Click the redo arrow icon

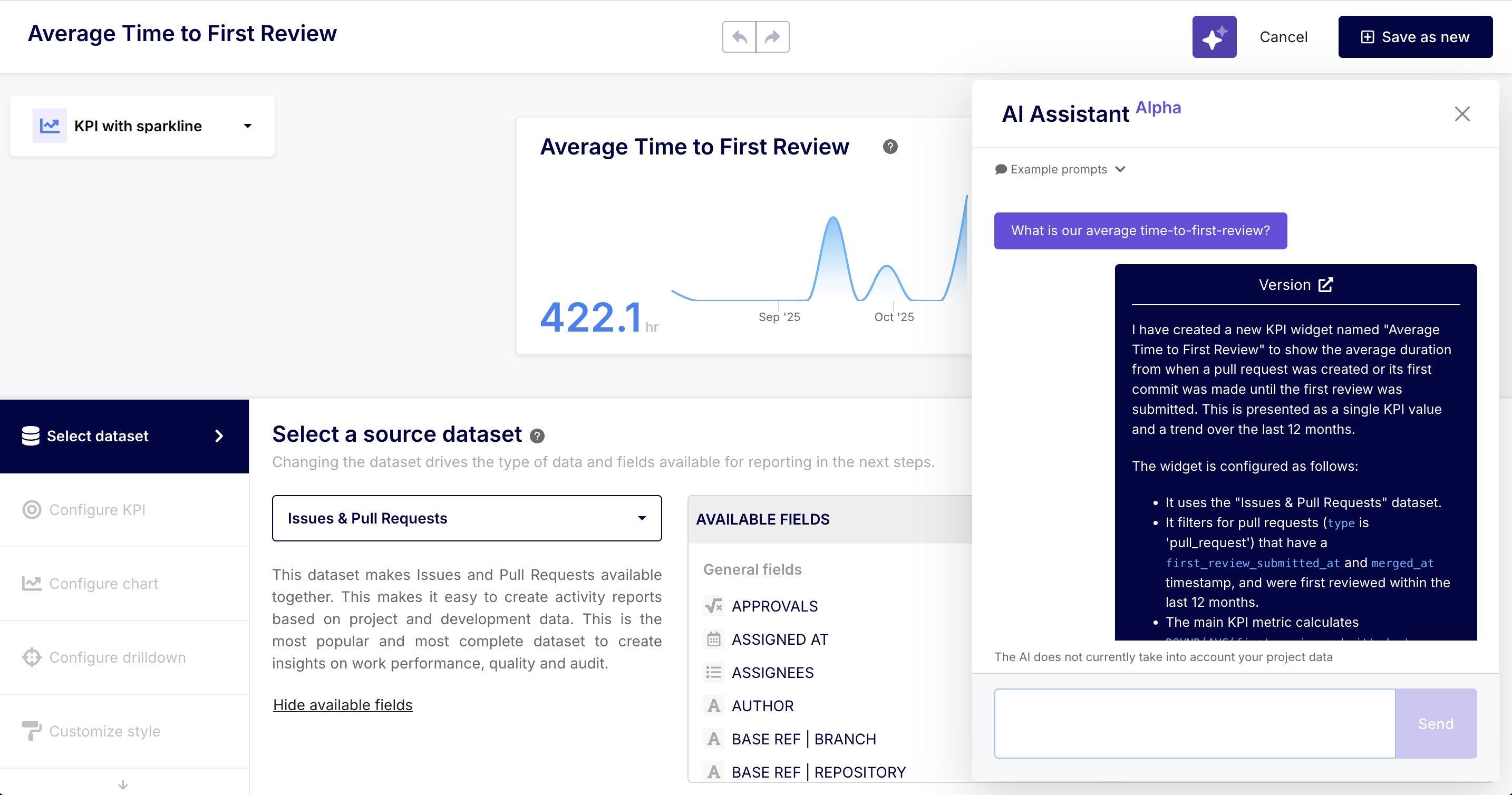click(772, 37)
